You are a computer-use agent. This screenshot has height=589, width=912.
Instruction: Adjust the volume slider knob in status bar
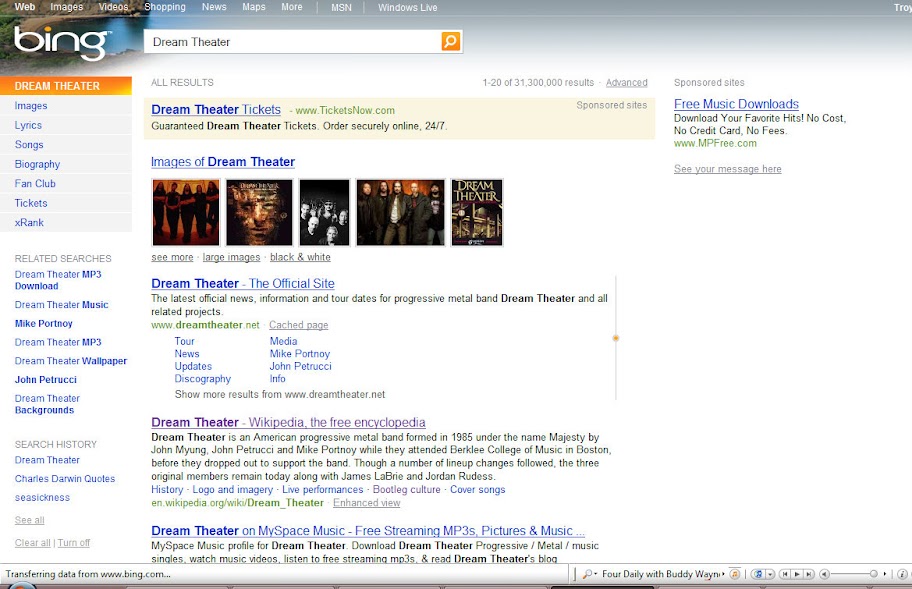coord(873,574)
